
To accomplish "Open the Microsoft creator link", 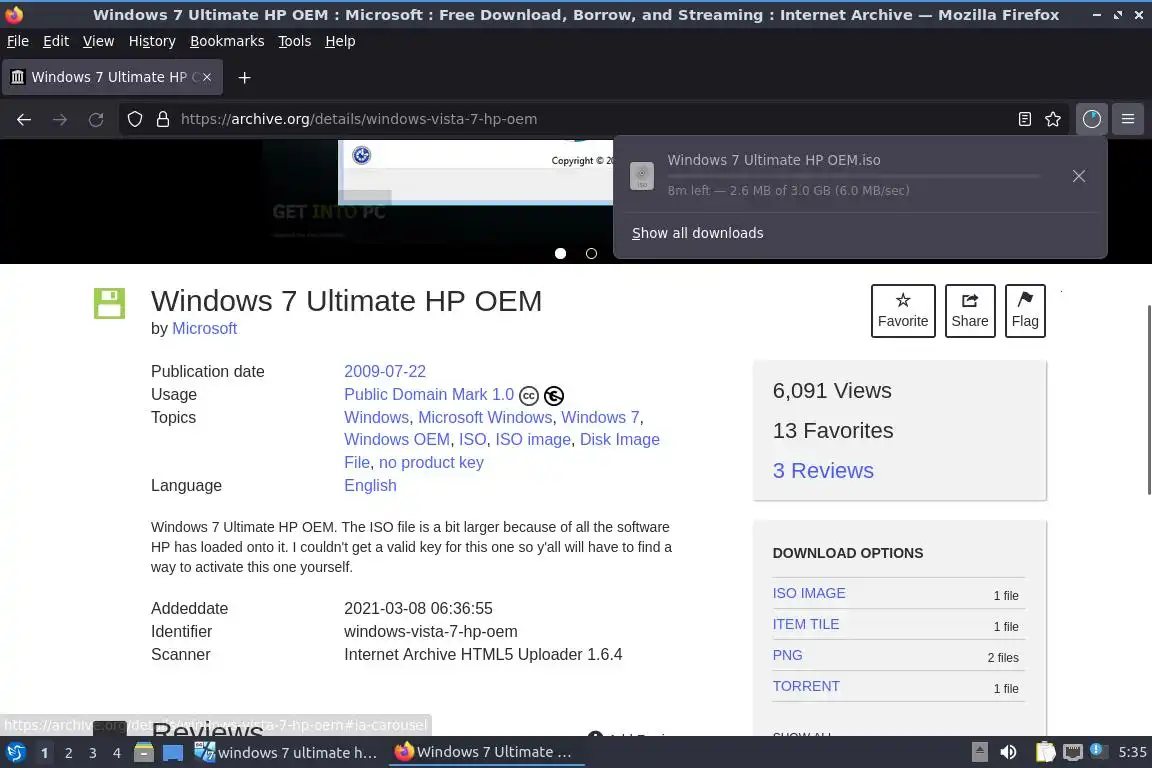I will click(x=204, y=329).
